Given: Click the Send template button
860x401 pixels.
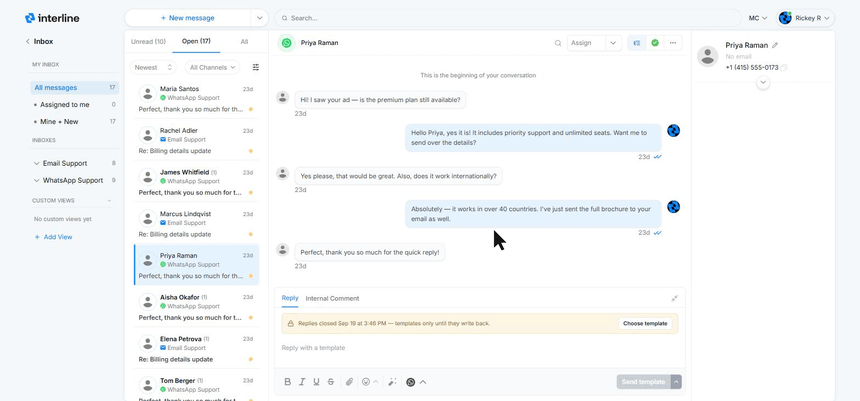Looking at the screenshot, I should (x=643, y=382).
